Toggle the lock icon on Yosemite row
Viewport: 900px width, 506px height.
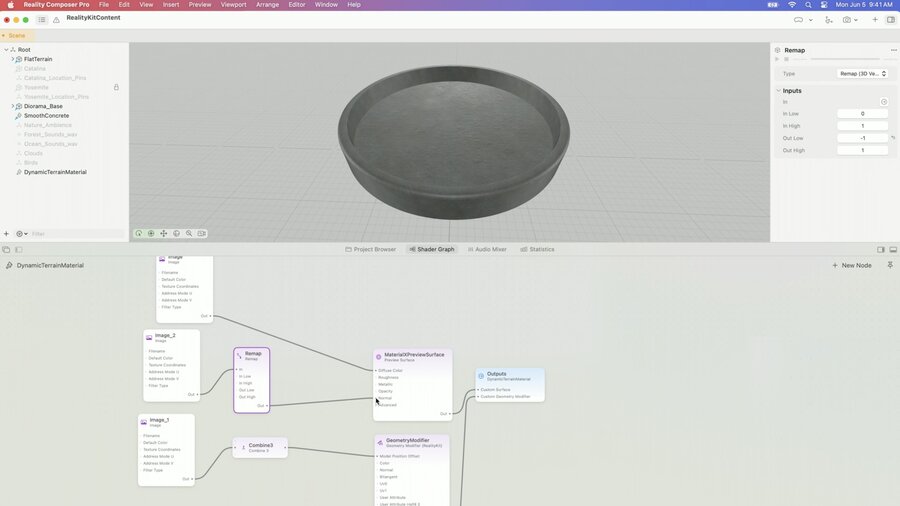117,87
